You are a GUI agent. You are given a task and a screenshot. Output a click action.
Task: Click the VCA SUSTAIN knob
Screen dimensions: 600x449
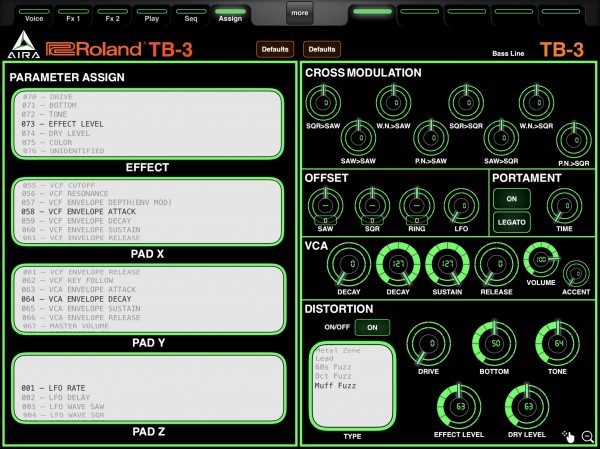[x=447, y=264]
